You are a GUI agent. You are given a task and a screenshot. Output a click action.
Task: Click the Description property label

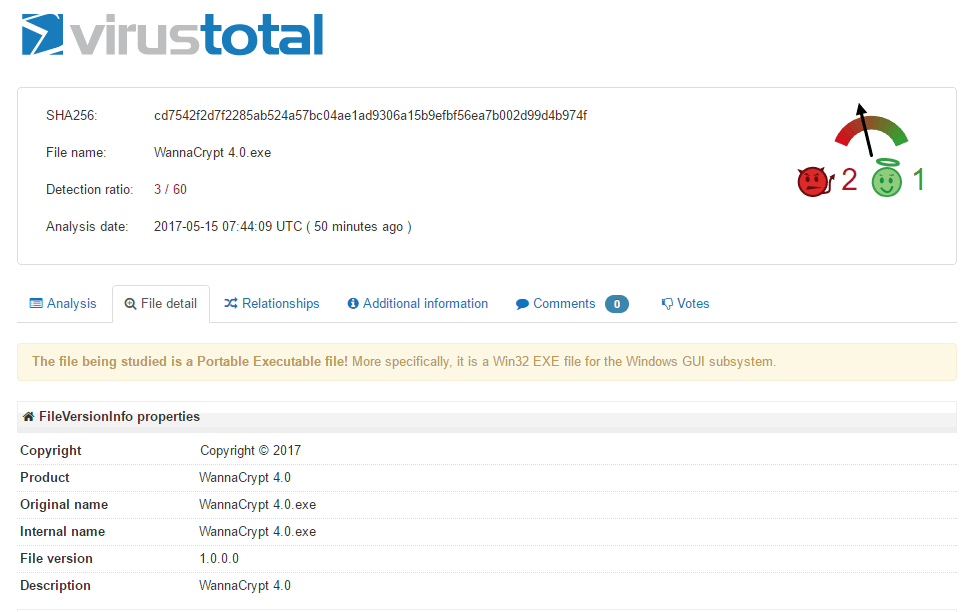pyautogui.click(x=55, y=585)
